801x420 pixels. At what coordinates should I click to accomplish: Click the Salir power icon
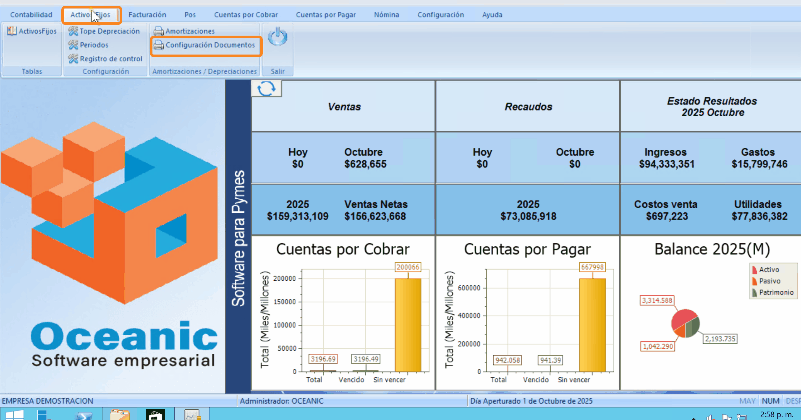point(277,38)
